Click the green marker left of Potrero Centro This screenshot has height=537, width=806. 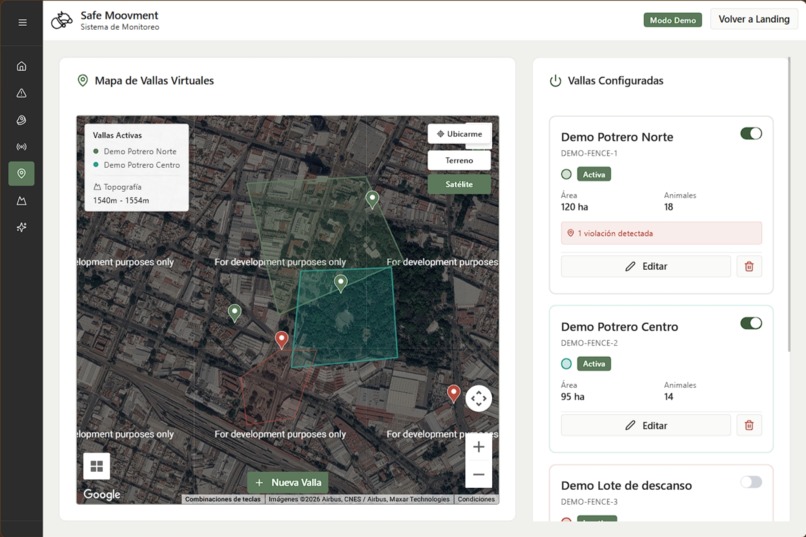[x=234, y=313]
